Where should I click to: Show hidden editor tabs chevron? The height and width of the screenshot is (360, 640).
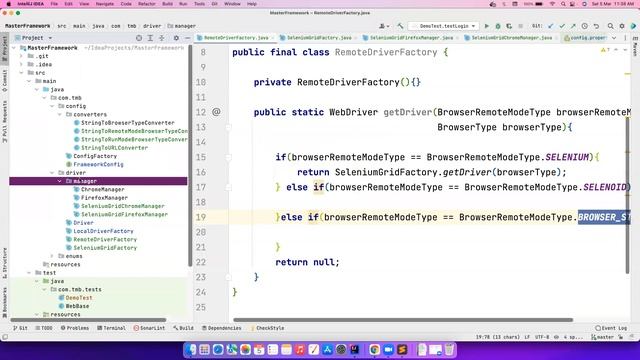pyautogui.click(x=614, y=38)
